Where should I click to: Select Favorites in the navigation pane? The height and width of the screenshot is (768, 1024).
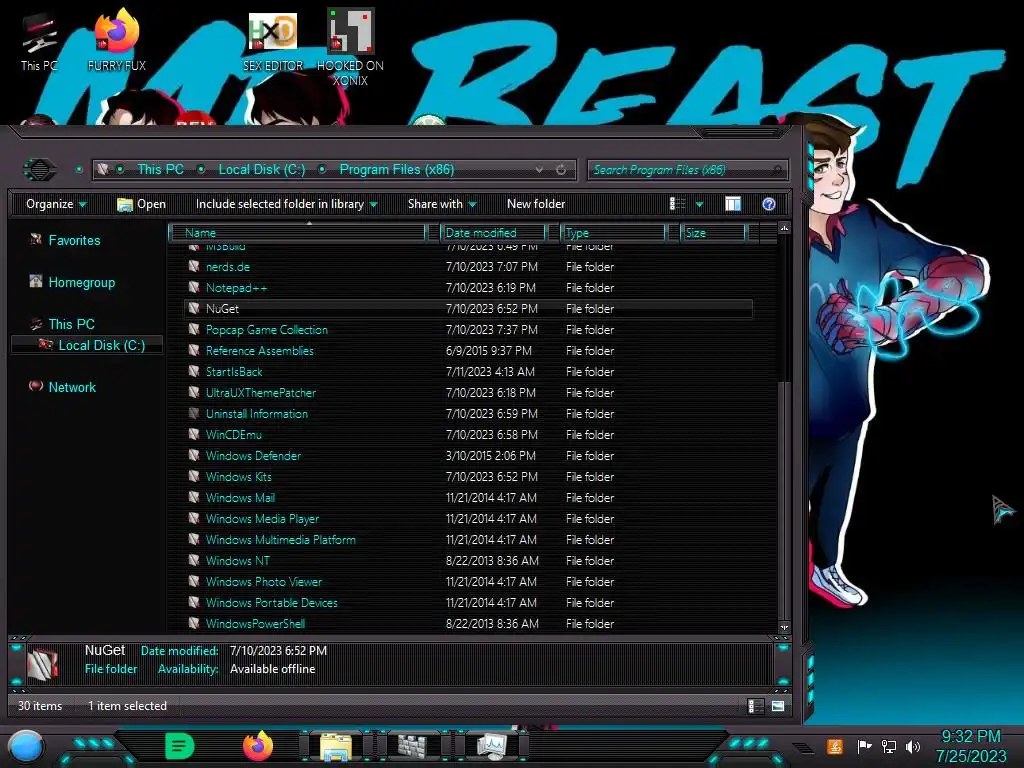[x=74, y=240]
